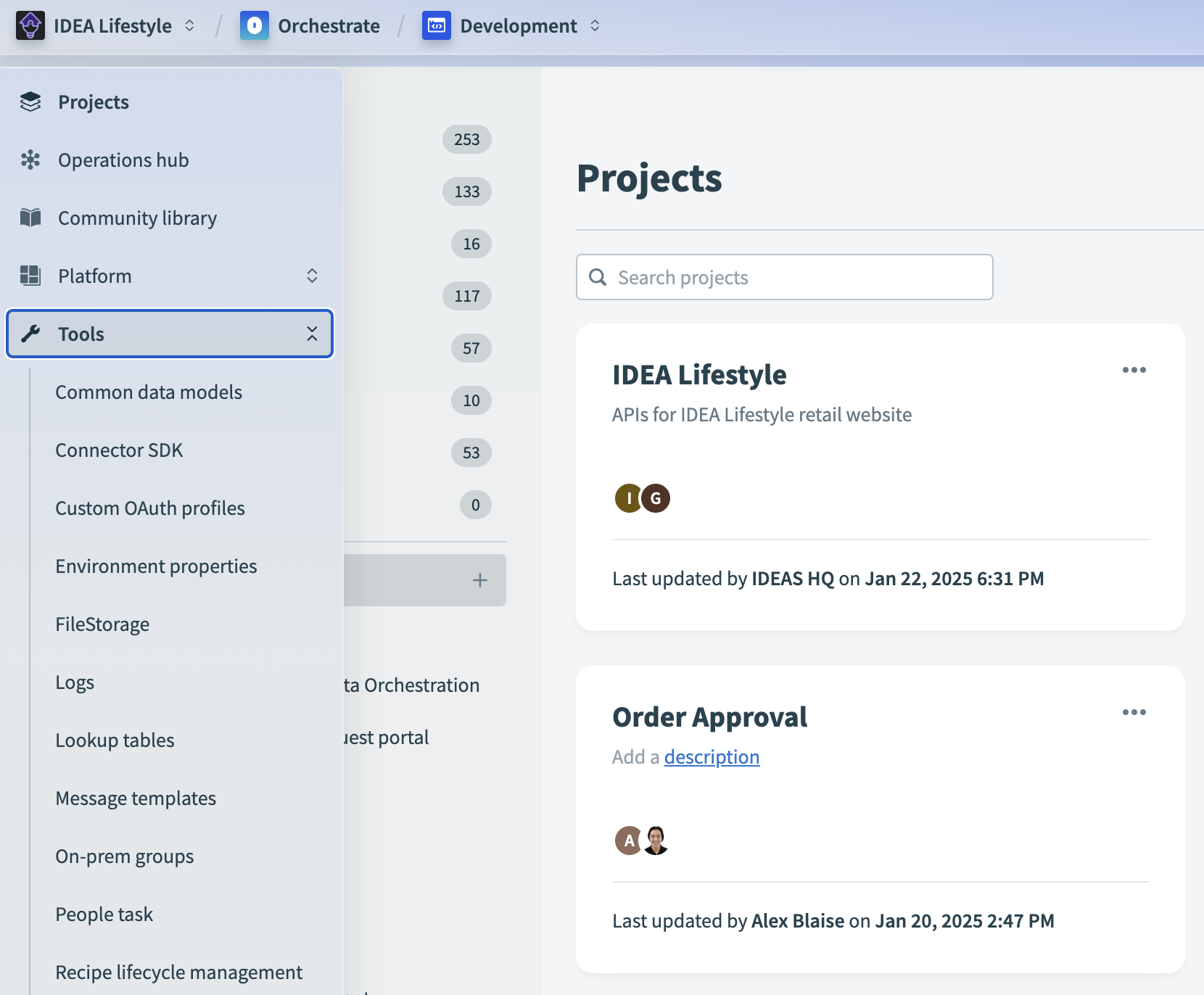Open the IDEA Lifestyle workspace switcher dropdown
Screen dimensions: 1204x995
coord(189,26)
